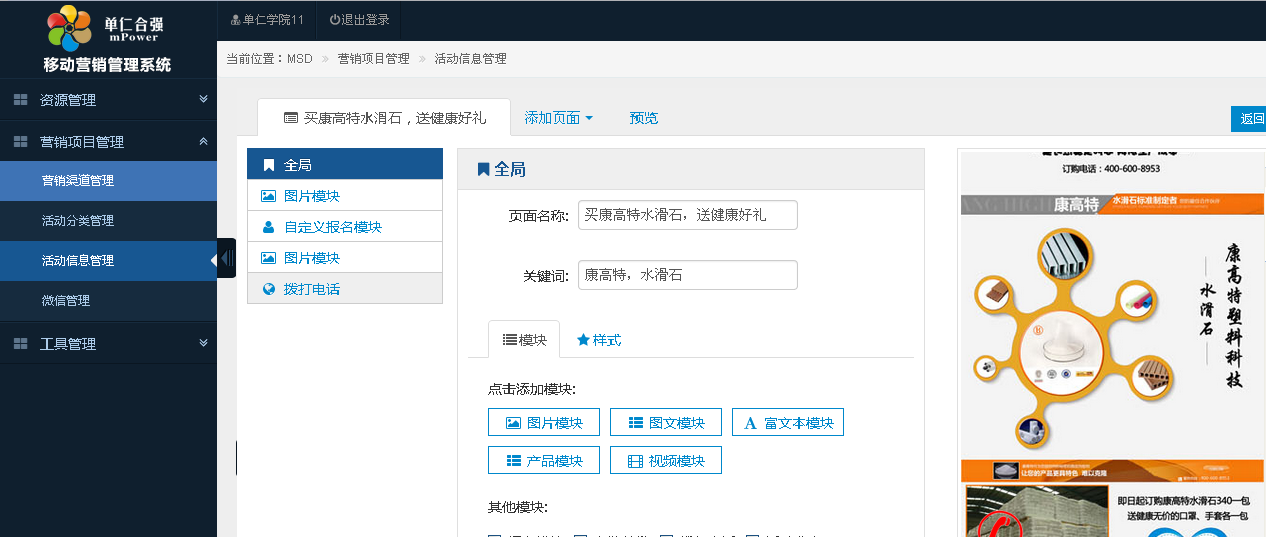Add a 图文模块 image-text module
The height and width of the screenshot is (537, 1266).
(665, 423)
